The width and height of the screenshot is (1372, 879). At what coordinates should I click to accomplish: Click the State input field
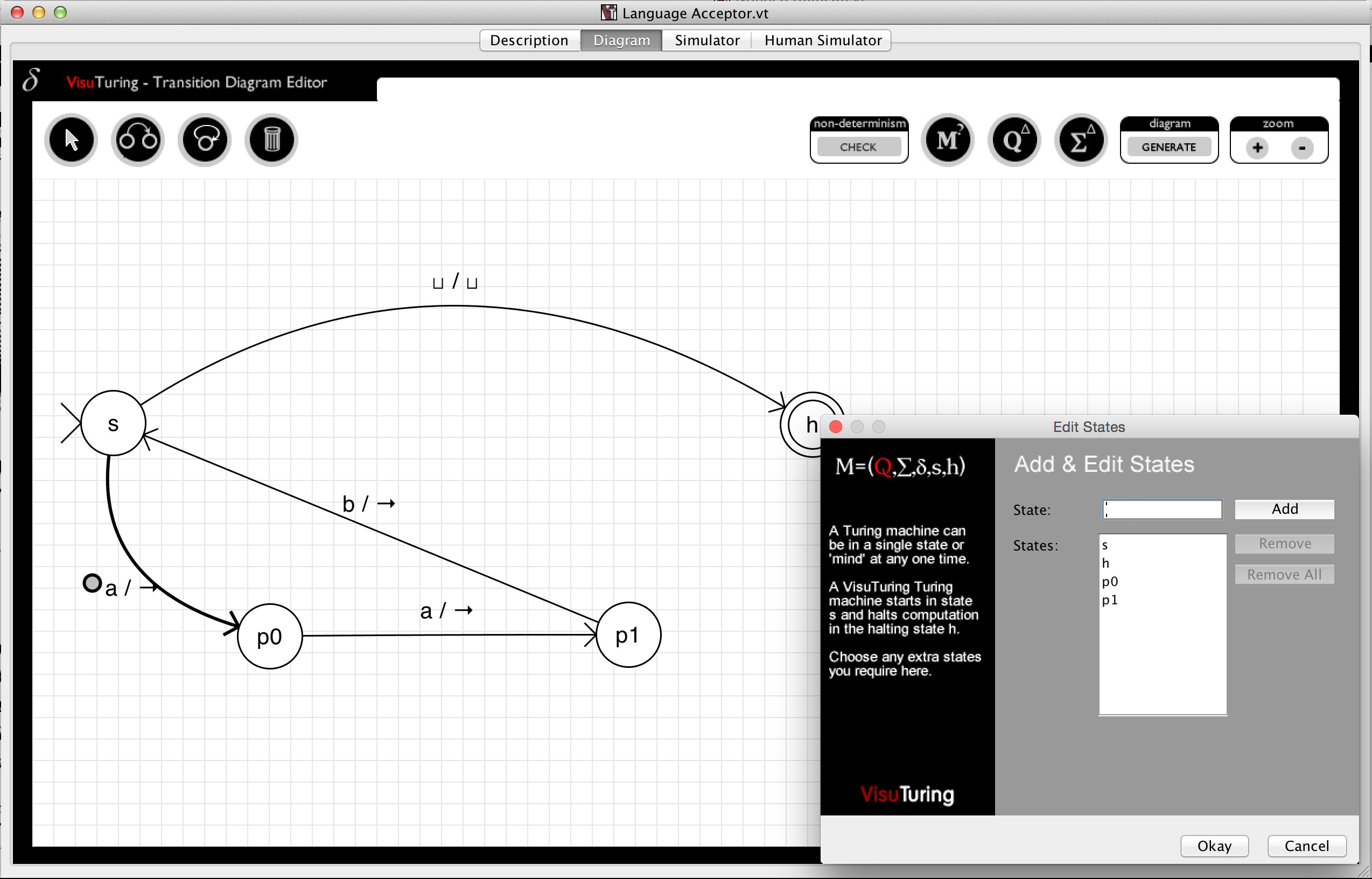click(x=1162, y=510)
